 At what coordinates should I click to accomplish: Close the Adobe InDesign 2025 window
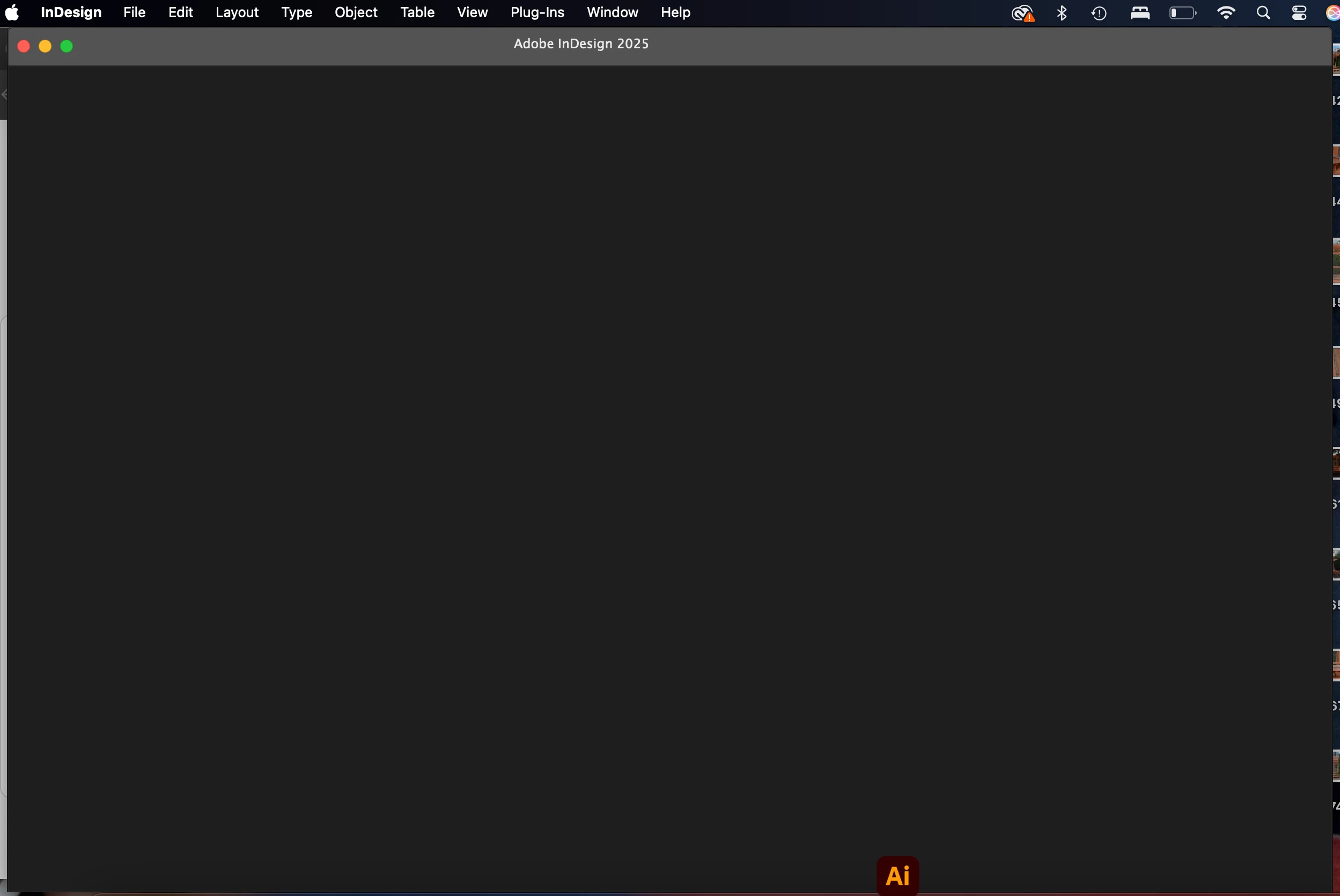click(24, 46)
